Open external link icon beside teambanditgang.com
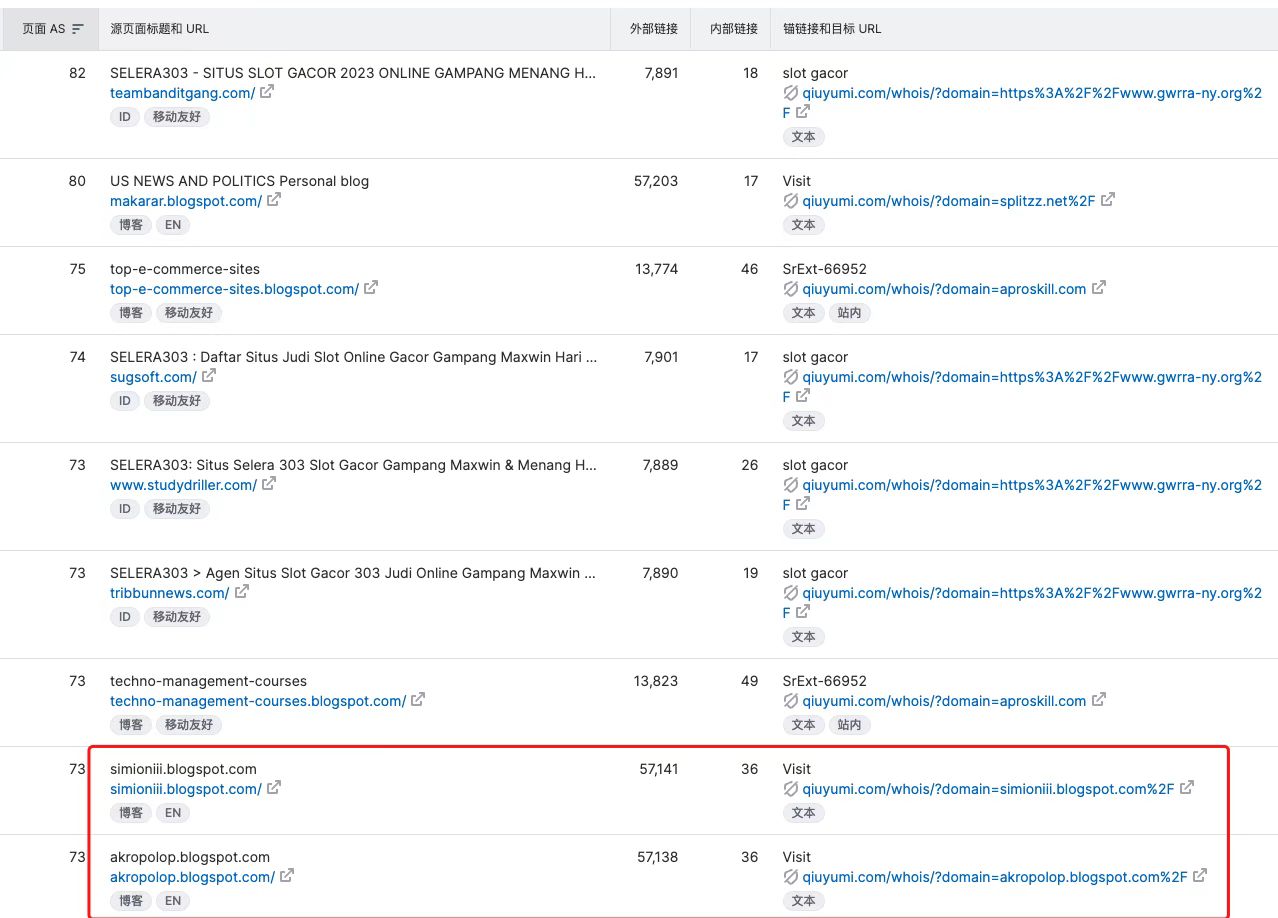Screen dimensions: 1278x918 click(267, 92)
